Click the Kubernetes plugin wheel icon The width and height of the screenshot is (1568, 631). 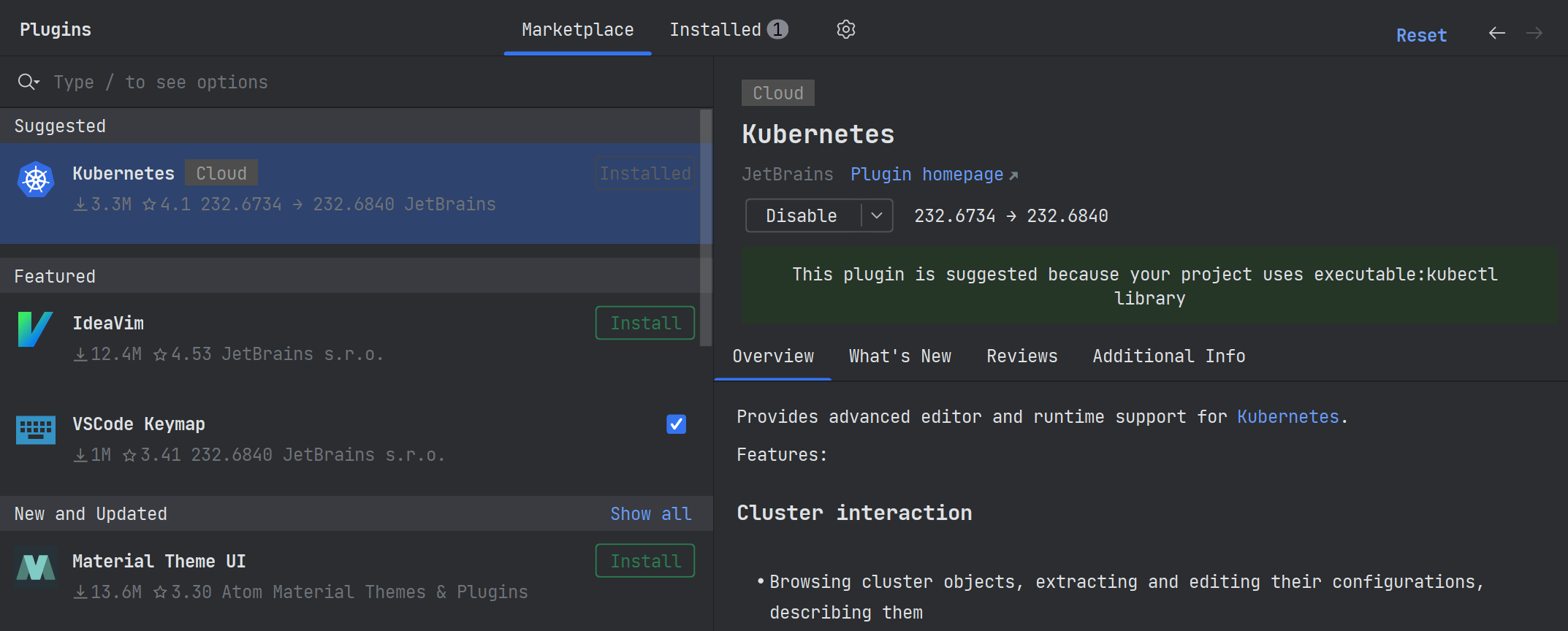(x=36, y=180)
